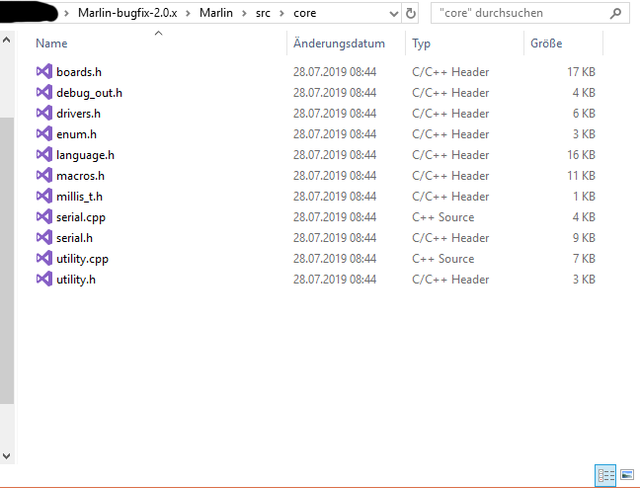Select the serial.cpp file name
Screen dimensions: 640x488
pos(81,217)
